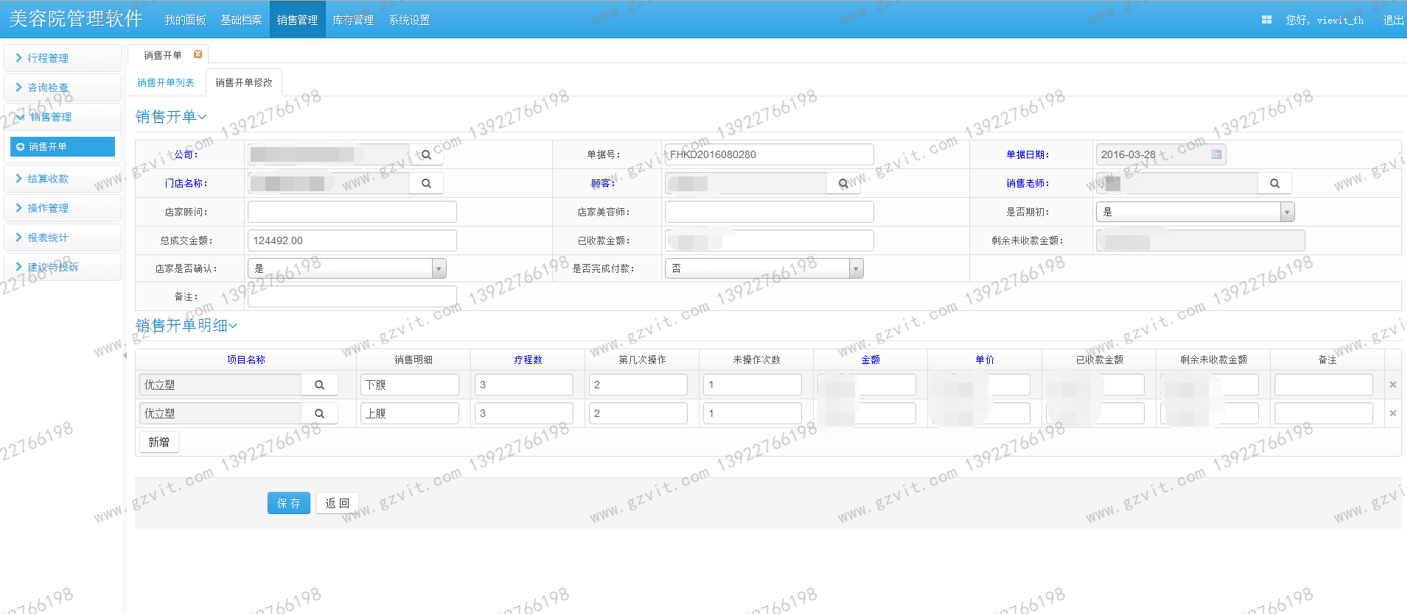Click the 销售明细 field containing 上腹
Image resolution: width=1407 pixels, height=614 pixels.
(x=409, y=414)
